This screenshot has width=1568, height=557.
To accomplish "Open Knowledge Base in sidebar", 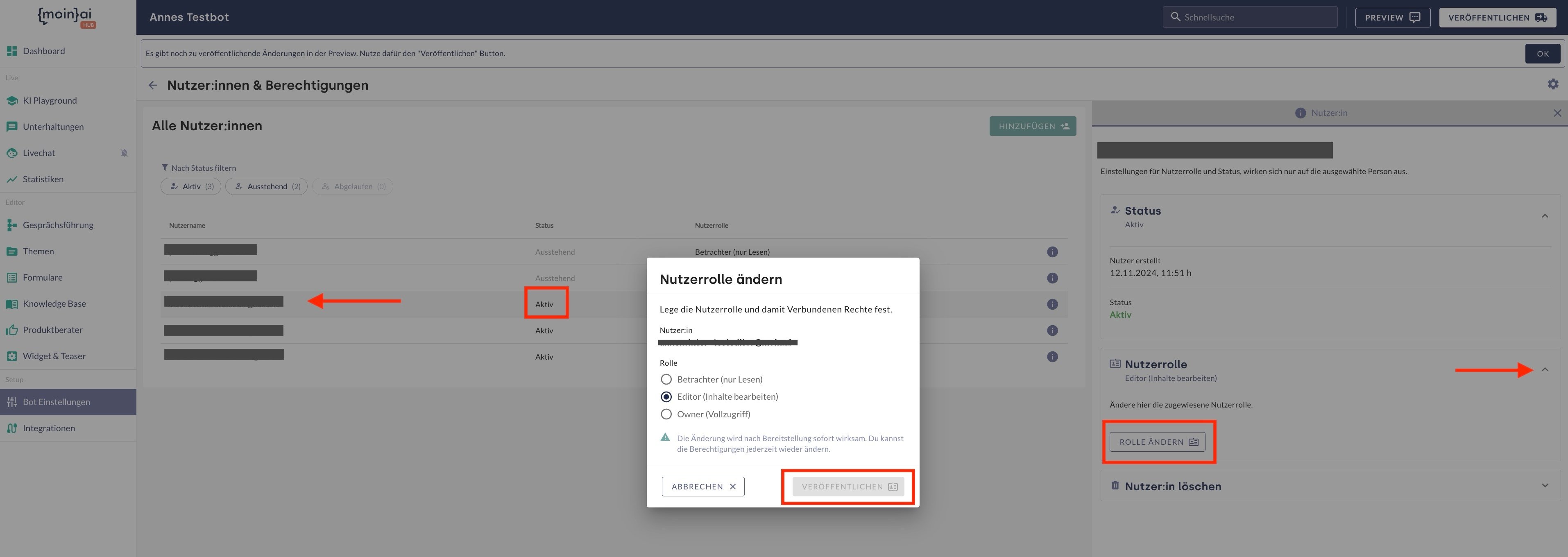I will click(54, 304).
